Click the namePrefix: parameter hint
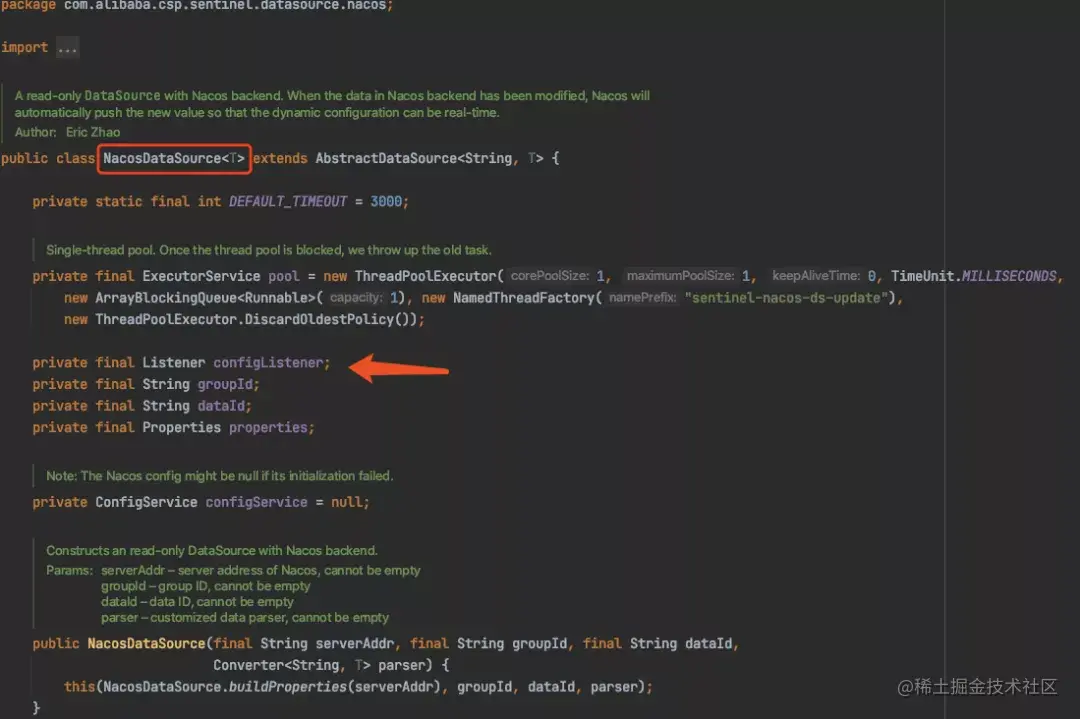 coord(643,298)
